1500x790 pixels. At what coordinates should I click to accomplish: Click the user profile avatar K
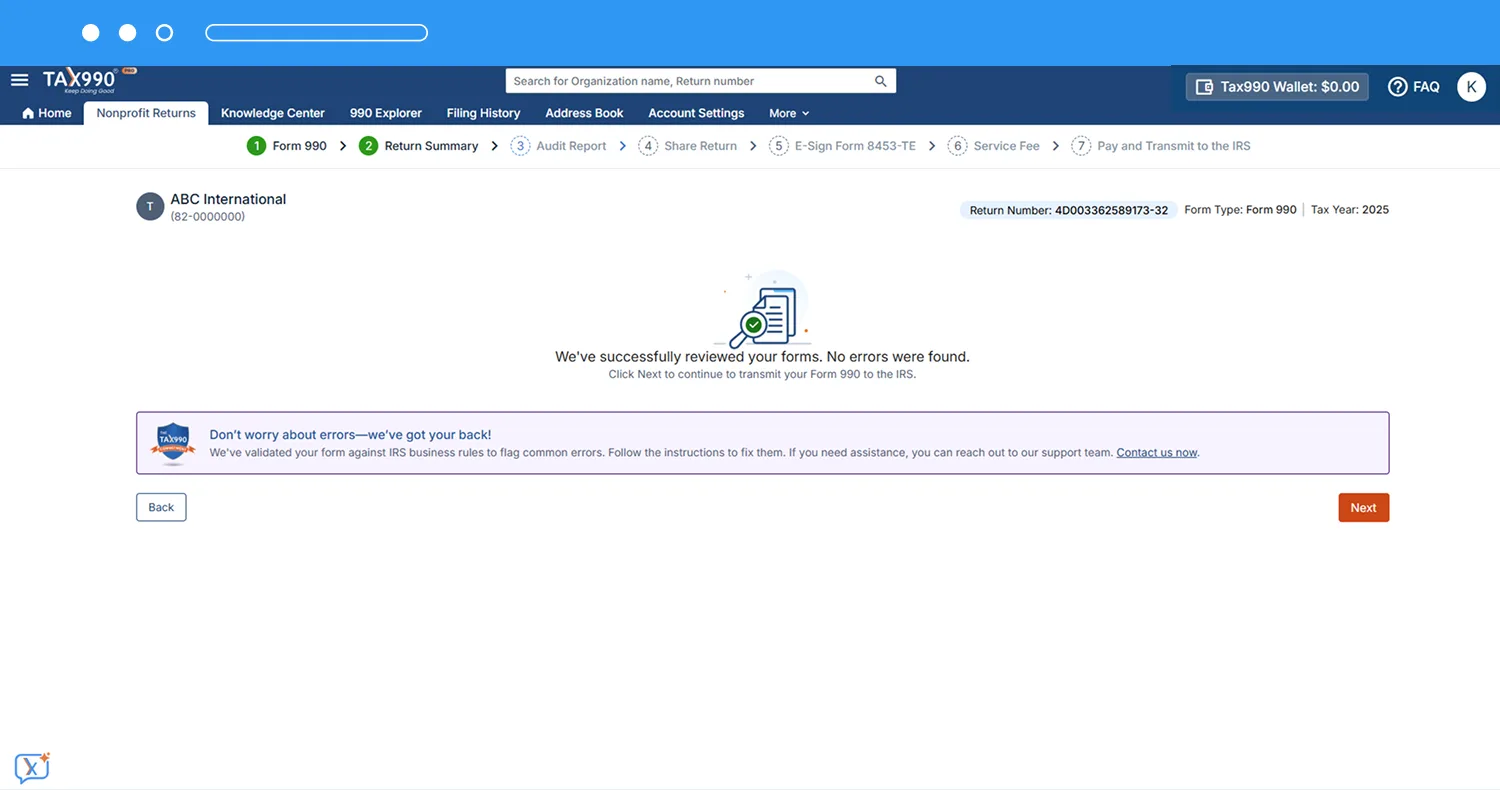pyautogui.click(x=1471, y=87)
